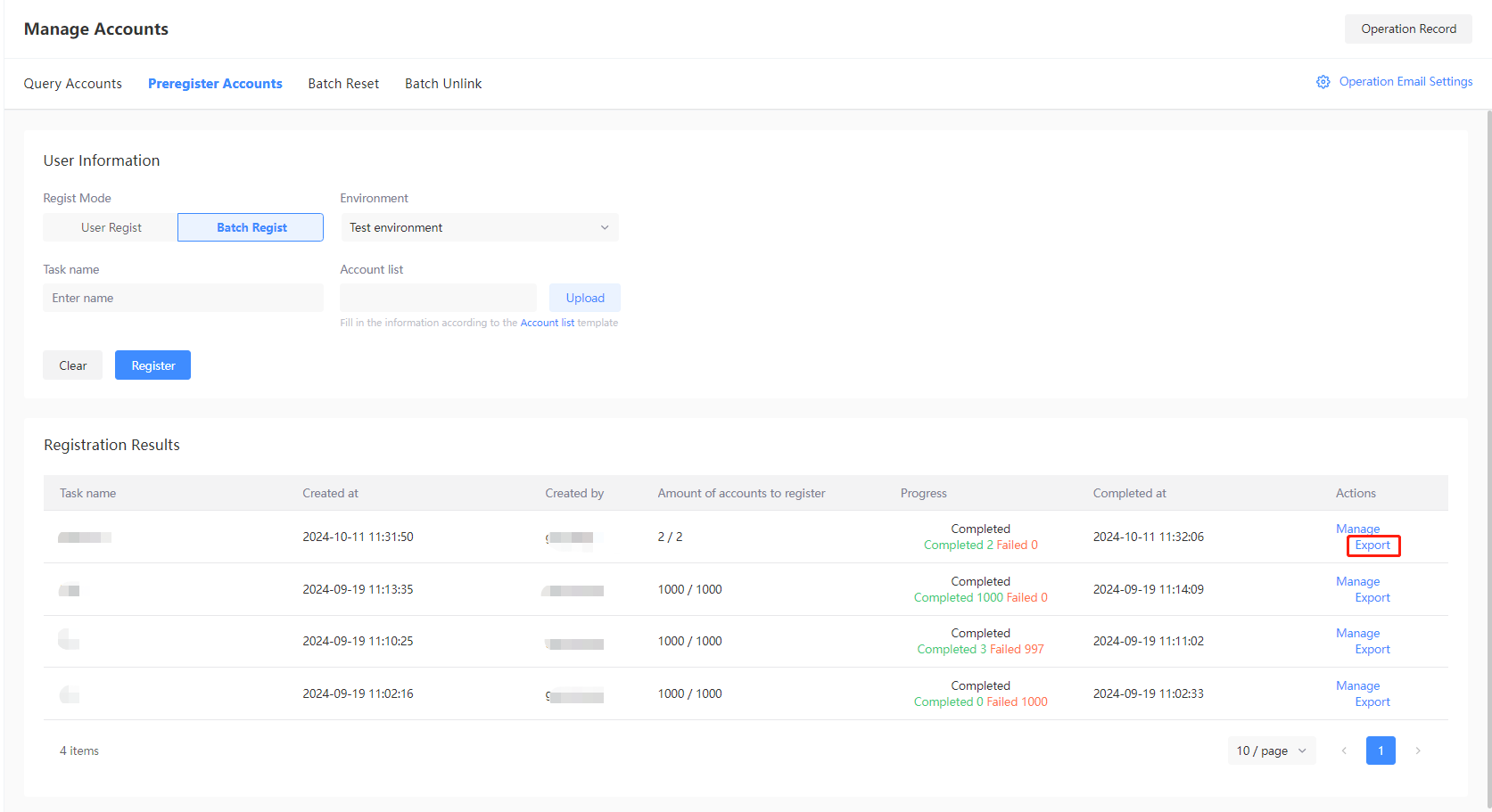1492x812 pixels.
Task: Open the 10 / page size dropdown
Action: [1271, 750]
